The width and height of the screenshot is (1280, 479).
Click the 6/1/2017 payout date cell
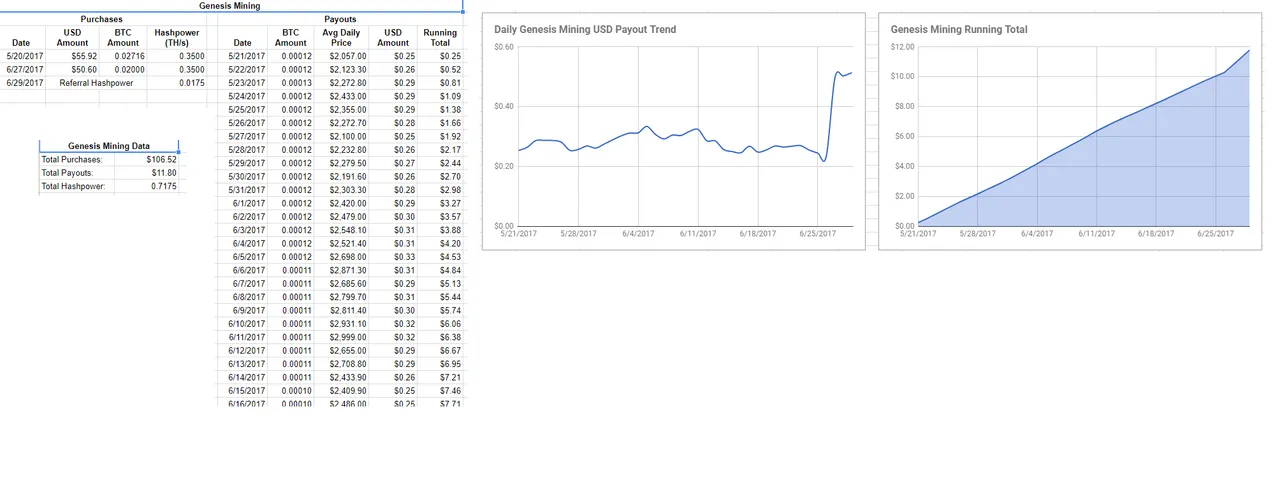242,203
